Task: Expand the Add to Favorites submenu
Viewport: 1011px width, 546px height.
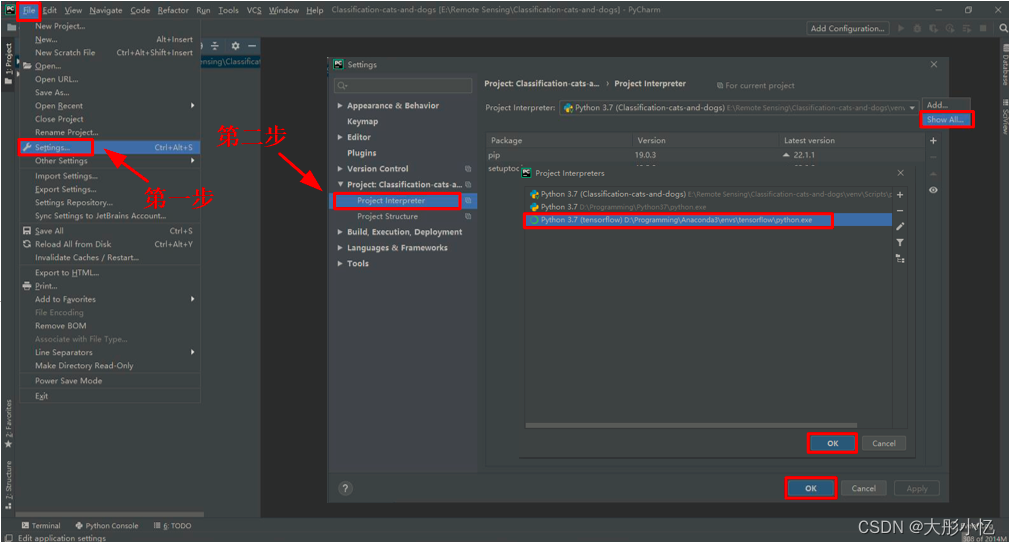Action: pos(110,300)
